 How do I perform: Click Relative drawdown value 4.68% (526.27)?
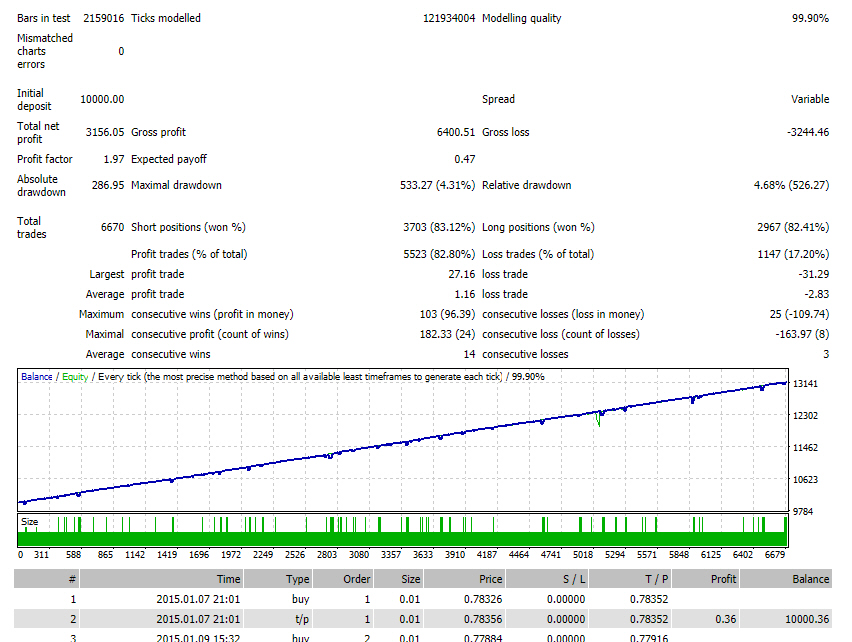click(791, 185)
